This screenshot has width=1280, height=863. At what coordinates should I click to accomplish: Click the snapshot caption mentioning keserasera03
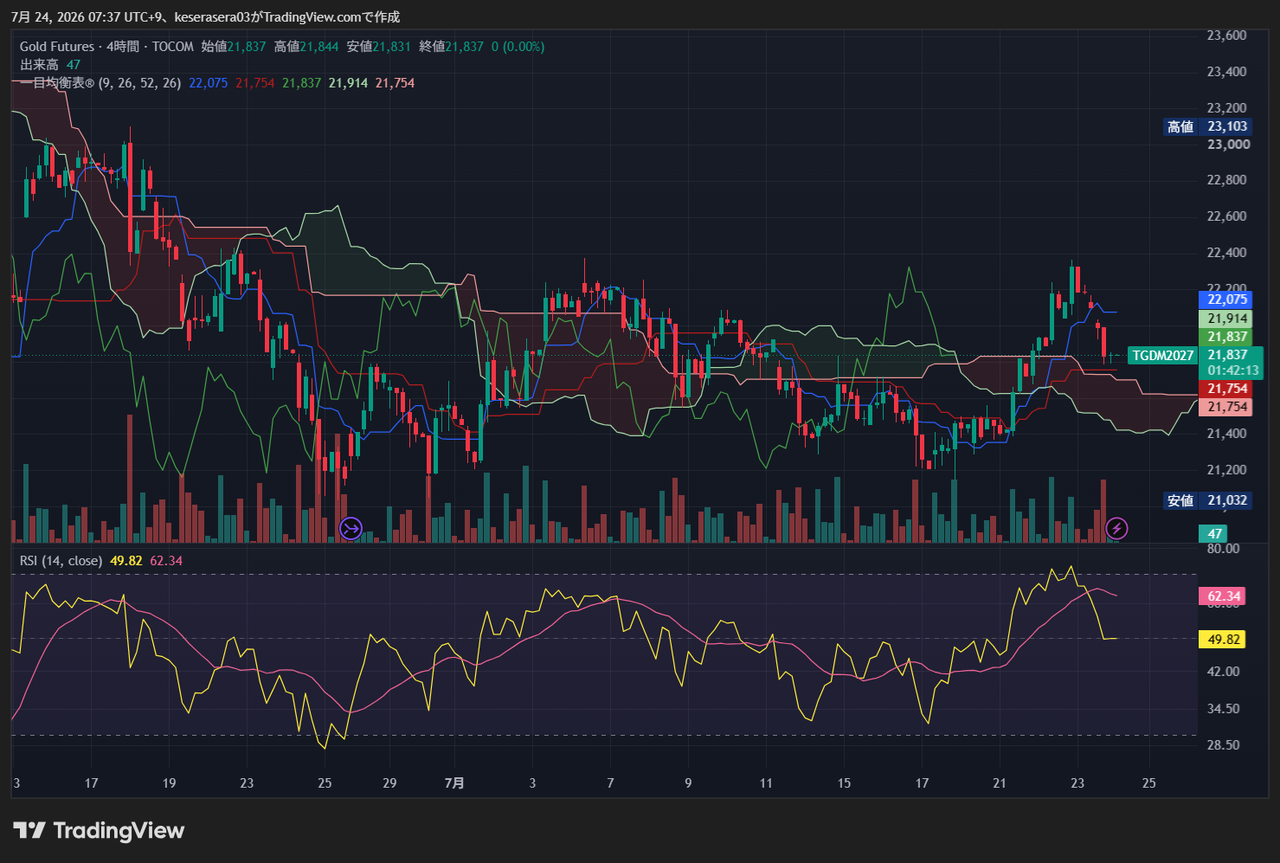(206, 17)
